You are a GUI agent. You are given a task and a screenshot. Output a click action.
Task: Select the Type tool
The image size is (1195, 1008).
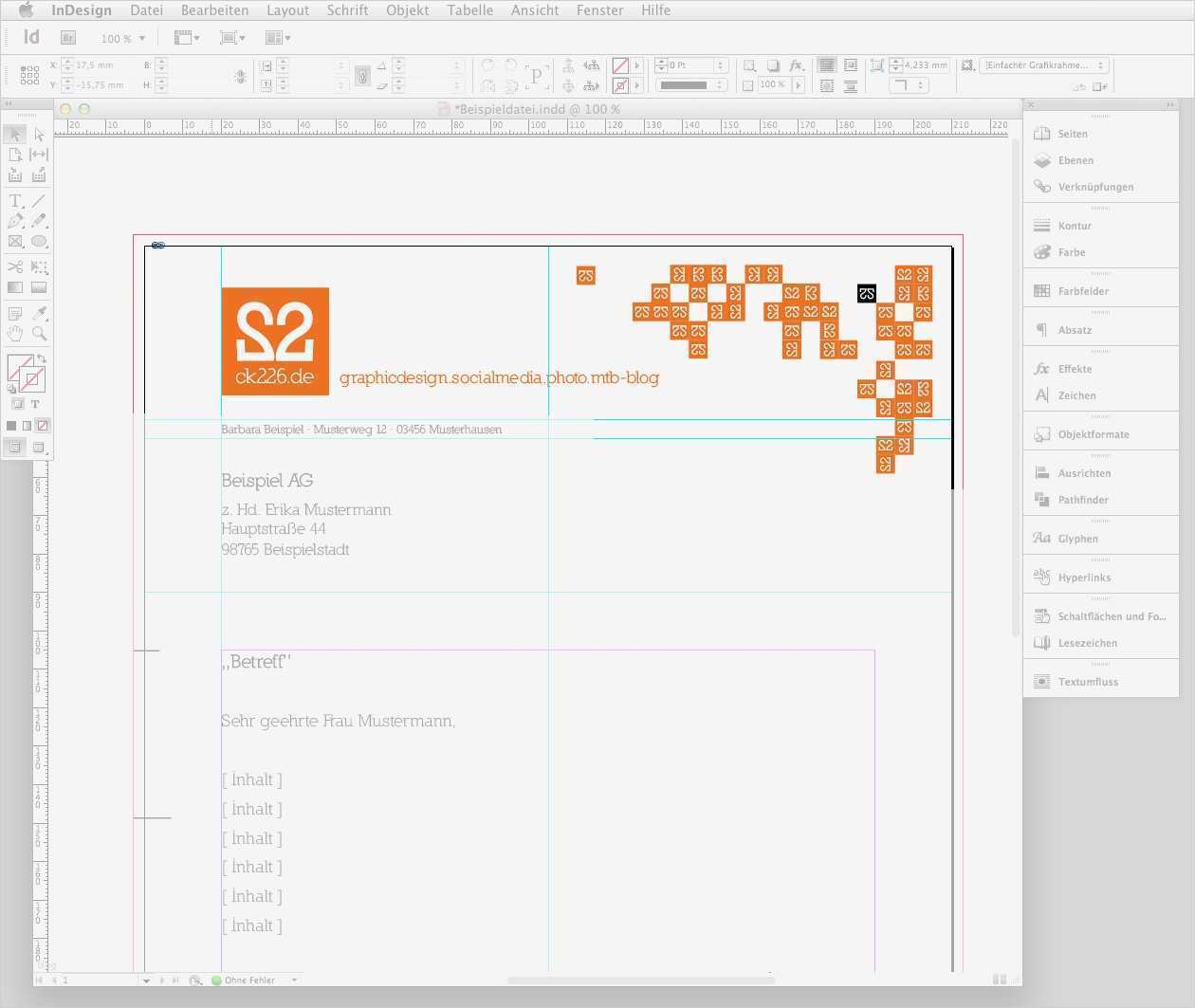click(x=15, y=200)
